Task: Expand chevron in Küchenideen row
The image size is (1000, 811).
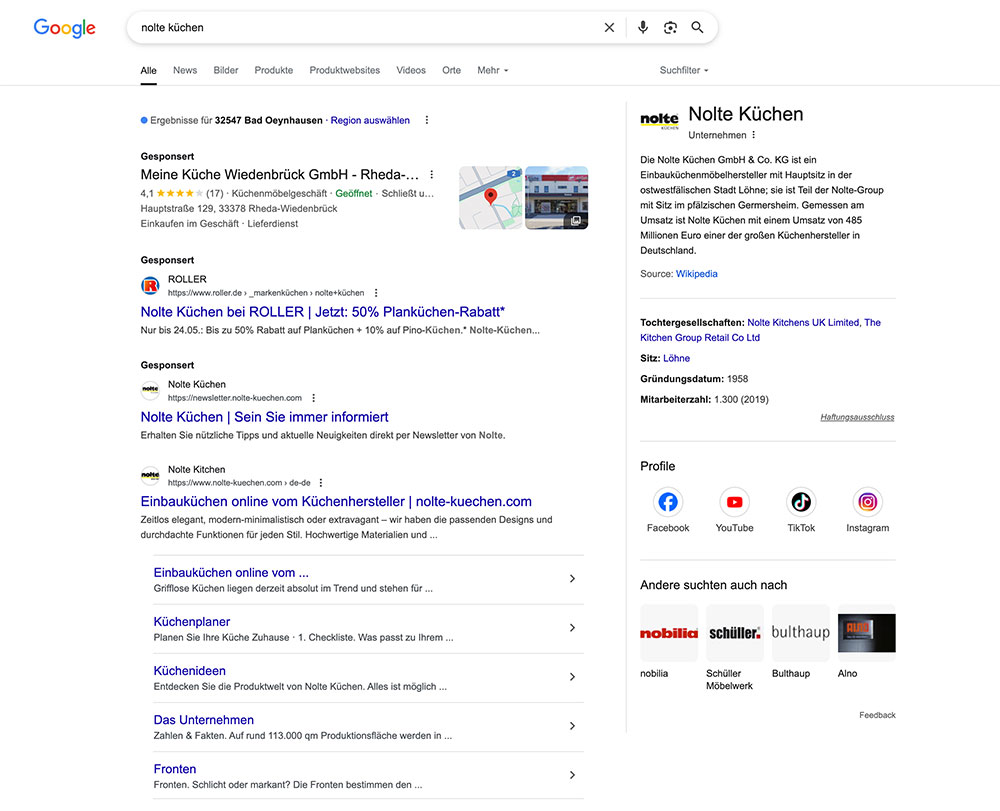Action: (x=572, y=676)
